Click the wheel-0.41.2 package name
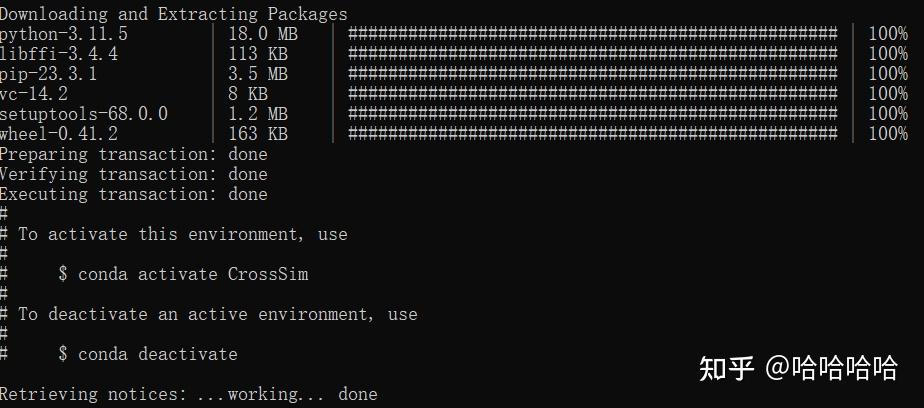924x408 pixels. [x=59, y=134]
